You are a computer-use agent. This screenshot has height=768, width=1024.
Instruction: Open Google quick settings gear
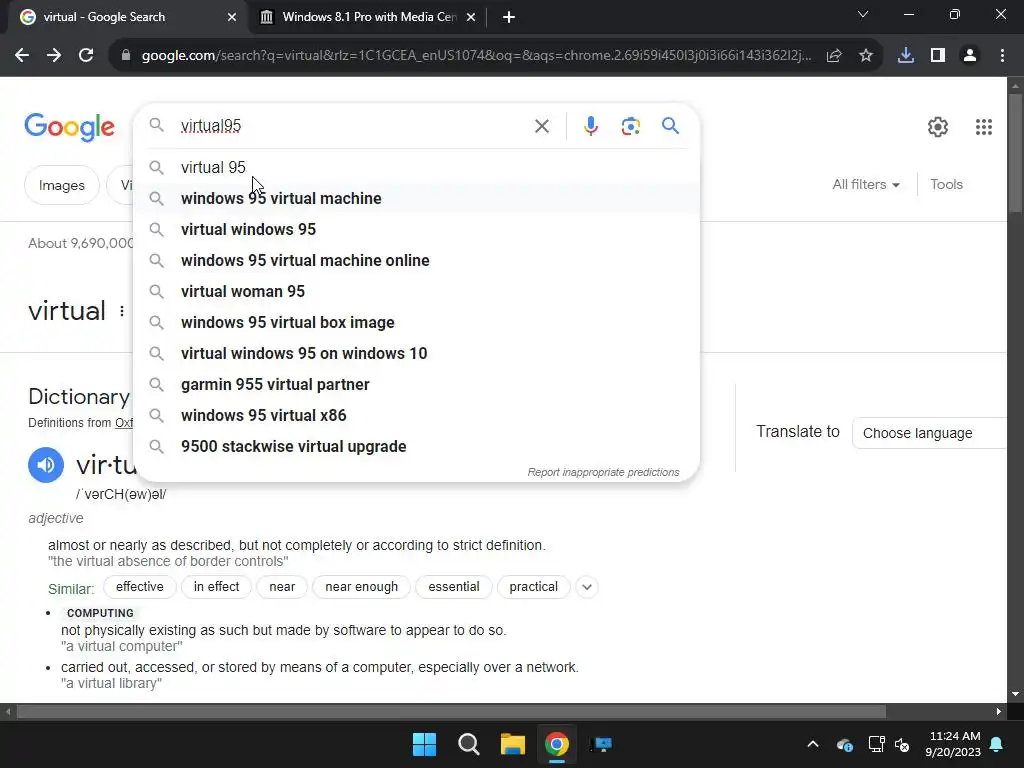[x=938, y=127]
